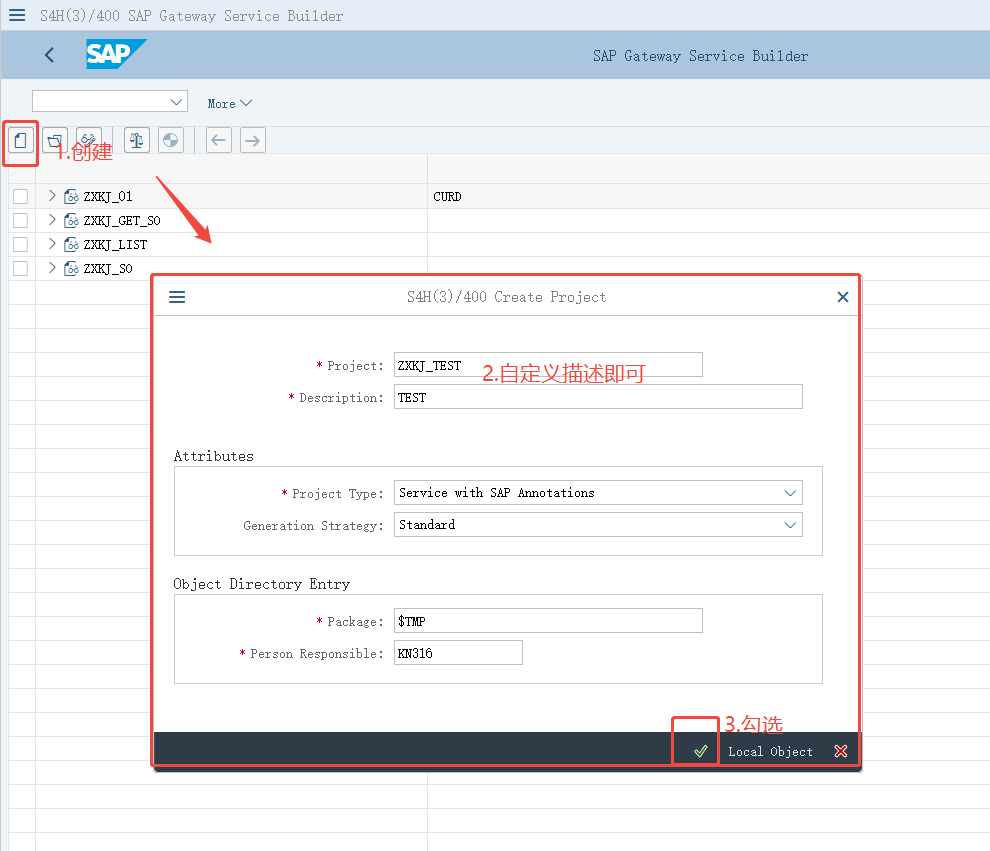Click the forward arrow toolbar button
990x851 pixels.
253,140
